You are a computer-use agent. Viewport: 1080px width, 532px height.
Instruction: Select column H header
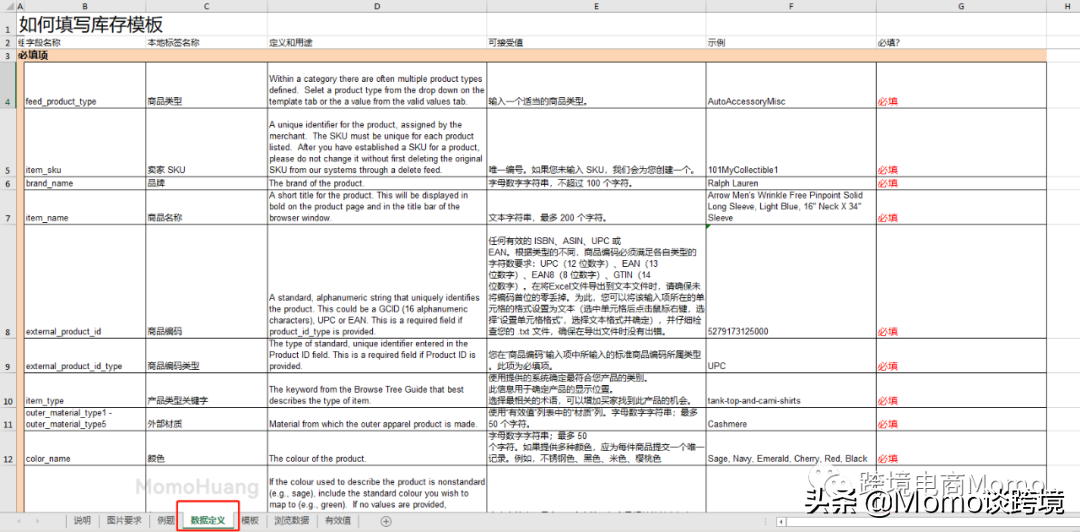(1063, 6)
